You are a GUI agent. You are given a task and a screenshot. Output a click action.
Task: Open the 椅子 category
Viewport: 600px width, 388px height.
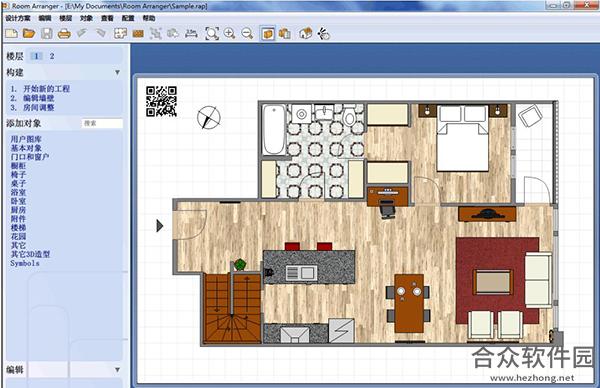coord(18,174)
